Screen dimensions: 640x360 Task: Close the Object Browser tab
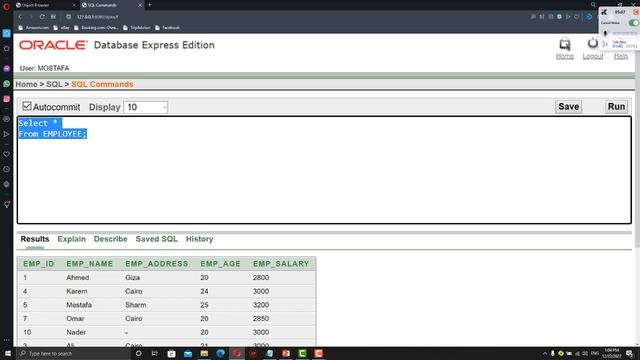point(74,5)
